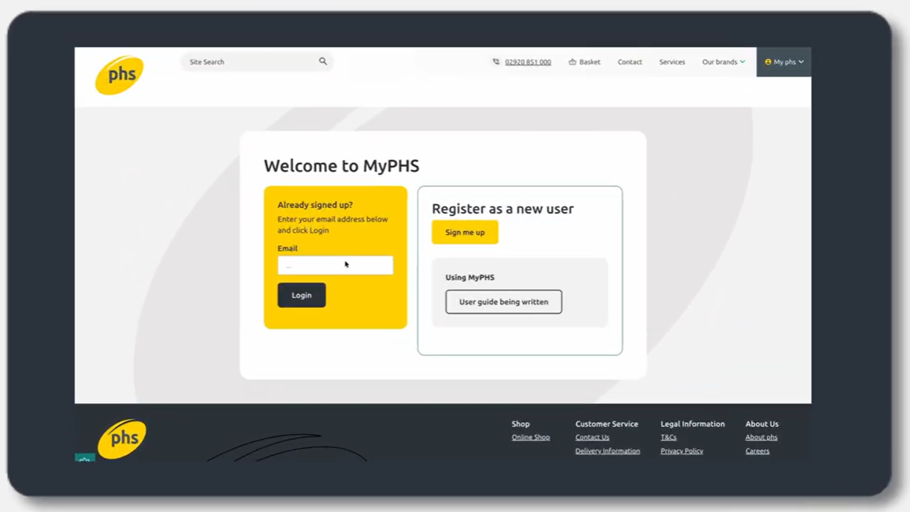Screen dimensions: 910x512
Task: Open the Services menu item
Action: coord(672,62)
